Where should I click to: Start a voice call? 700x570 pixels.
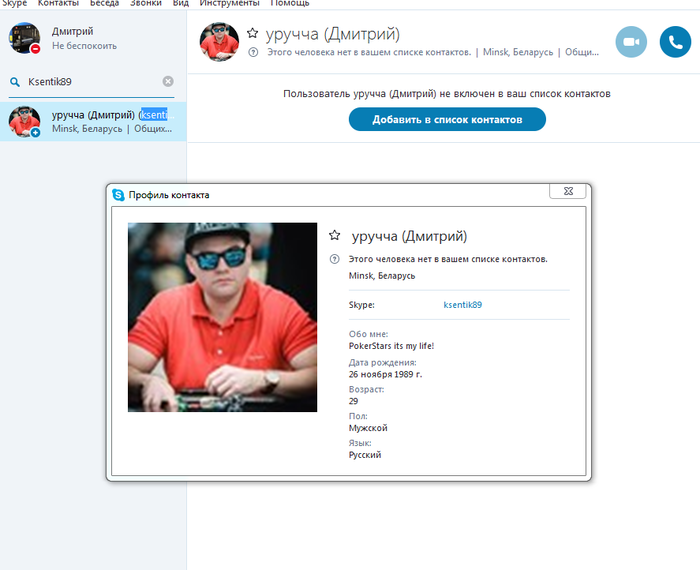point(675,42)
